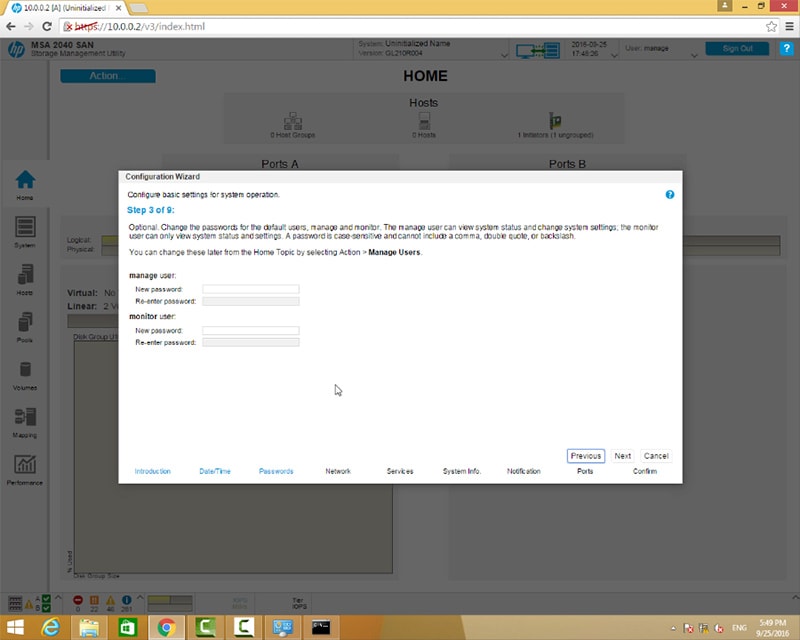Jump to the Date/Time wizard step
This screenshot has width=800, height=640.
click(x=215, y=471)
